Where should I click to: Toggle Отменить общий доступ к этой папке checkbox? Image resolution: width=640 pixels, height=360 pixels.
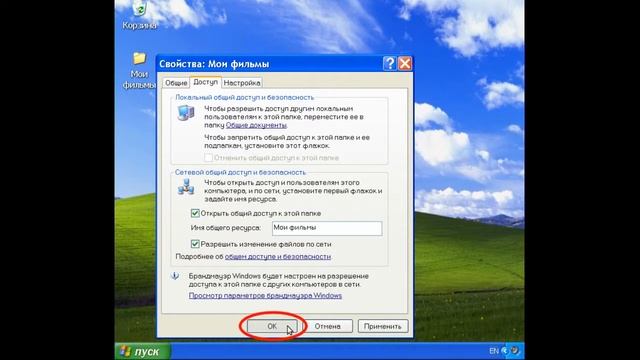tap(208, 158)
